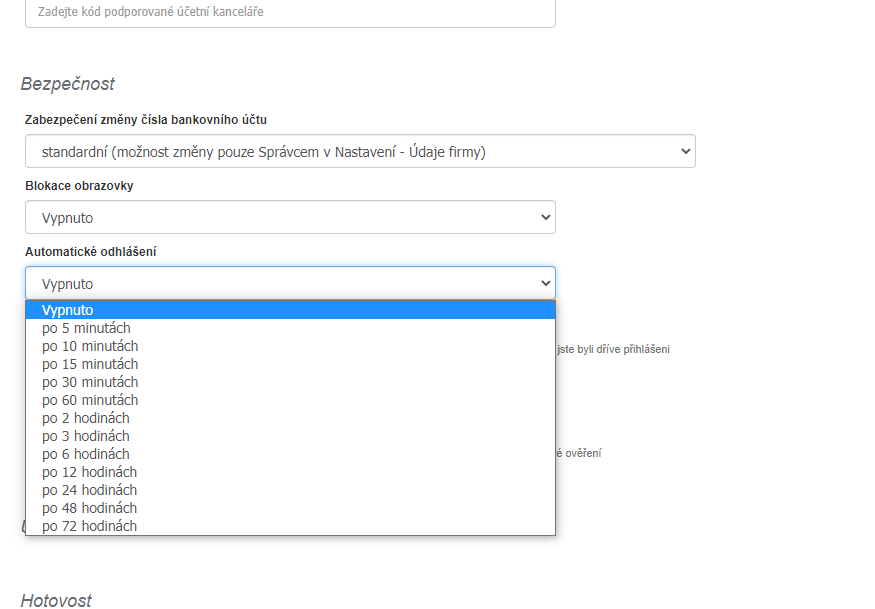This screenshot has height=609, width=875.
Task: Collapse the "Automatické odhlášení" dropdown
Action: [290, 283]
